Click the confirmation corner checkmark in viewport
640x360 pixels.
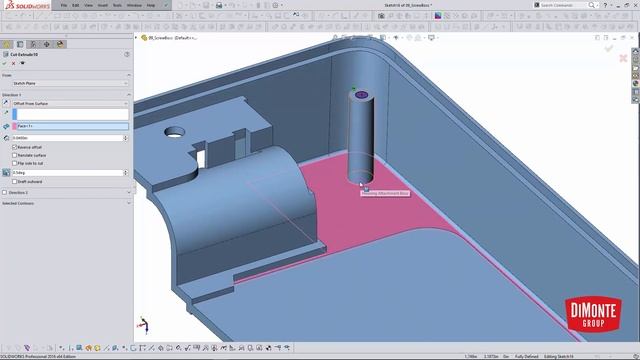coord(609,48)
